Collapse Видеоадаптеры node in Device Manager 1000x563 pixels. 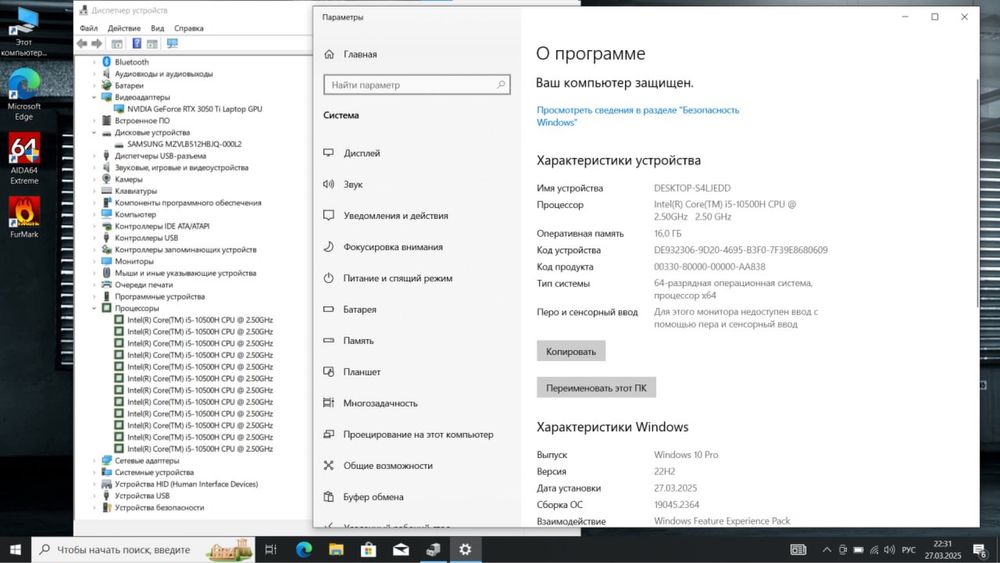94,97
